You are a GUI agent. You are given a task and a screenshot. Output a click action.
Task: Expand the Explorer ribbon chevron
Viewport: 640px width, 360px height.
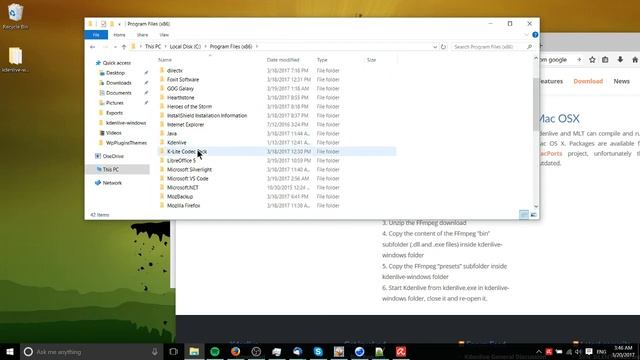(x=526, y=35)
